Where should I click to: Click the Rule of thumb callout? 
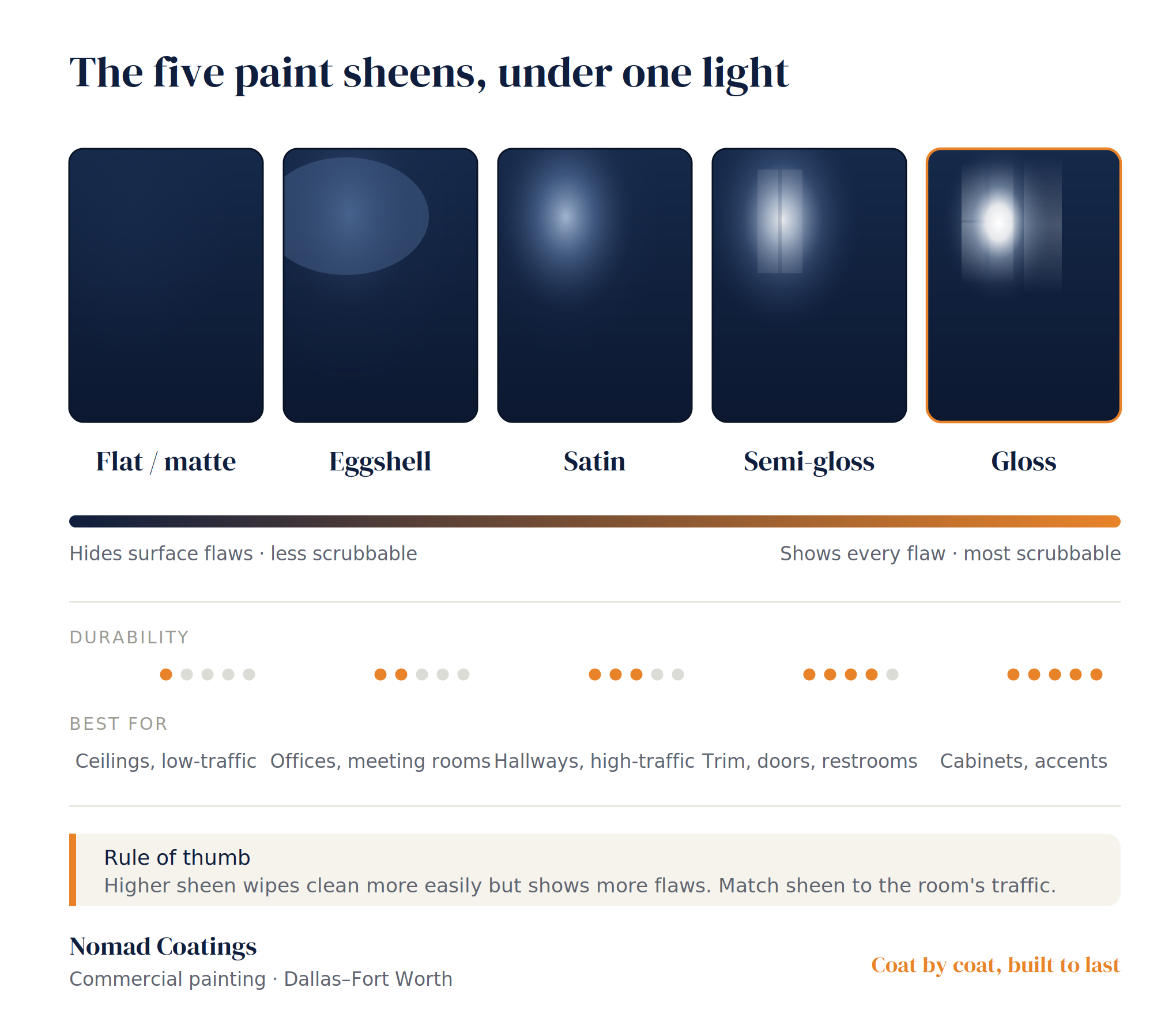coord(595,870)
